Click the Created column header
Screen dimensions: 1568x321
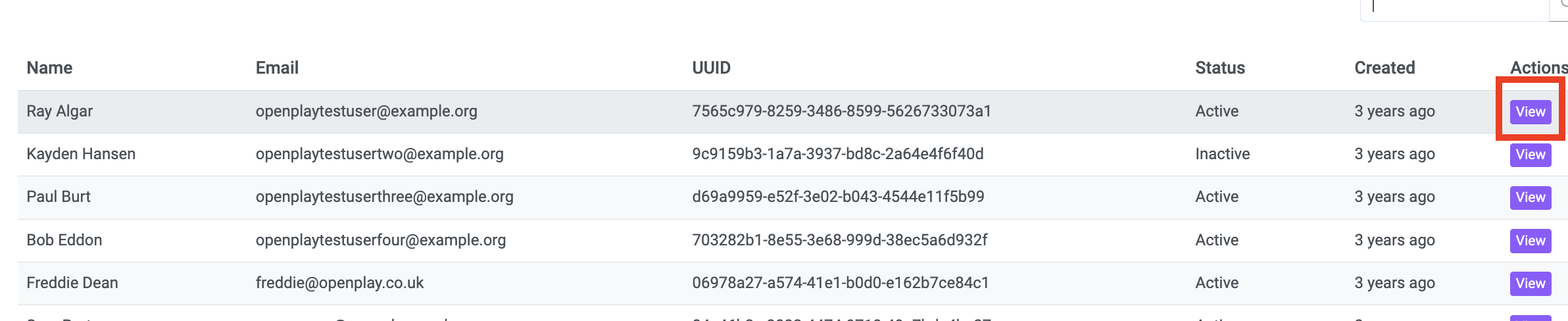click(x=1384, y=68)
